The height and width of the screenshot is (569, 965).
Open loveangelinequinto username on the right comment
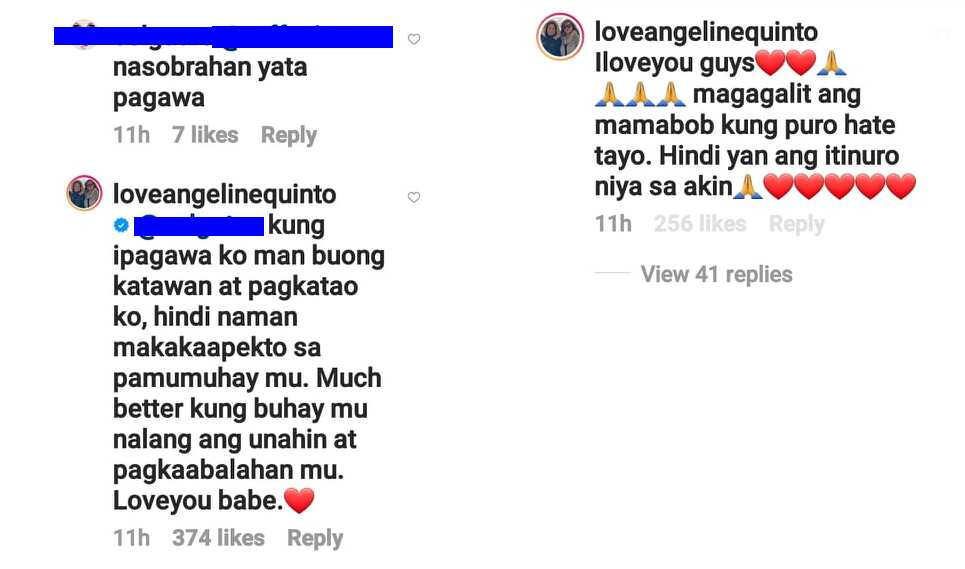[x=706, y=32]
